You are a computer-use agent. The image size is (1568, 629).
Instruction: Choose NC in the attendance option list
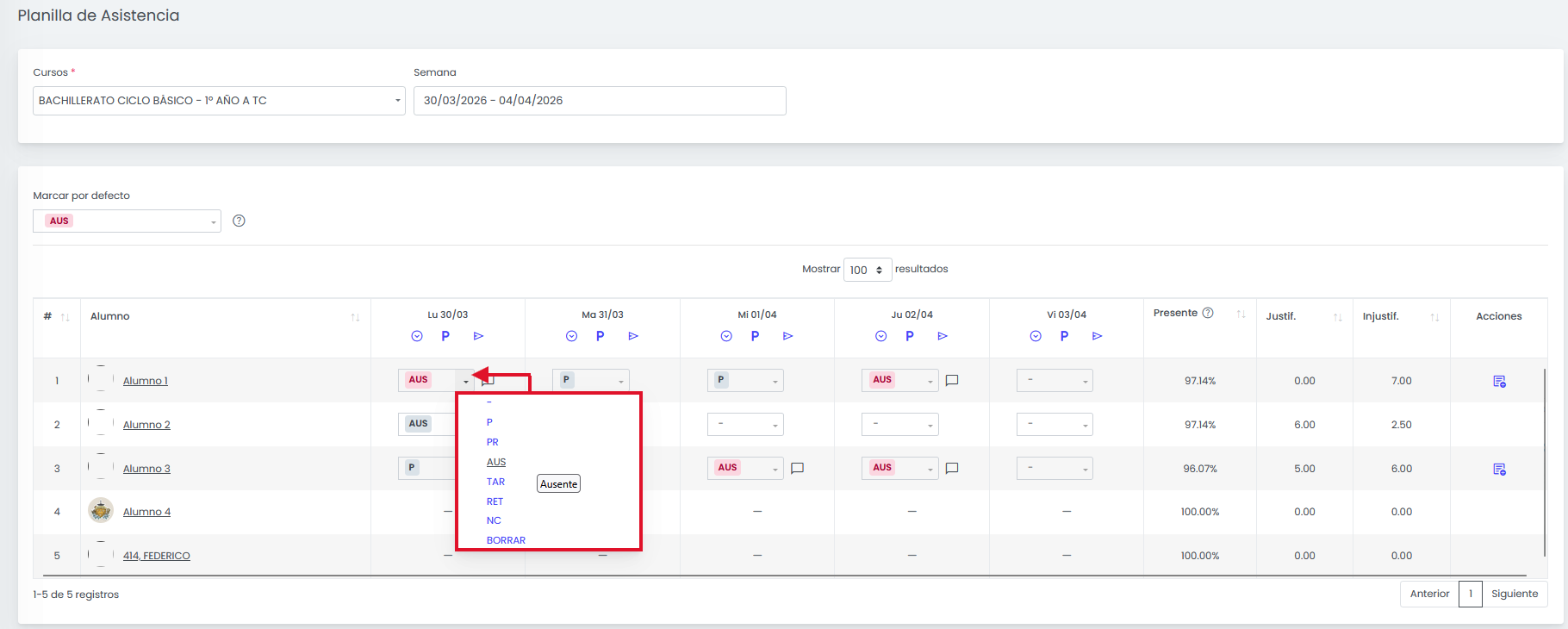point(494,520)
